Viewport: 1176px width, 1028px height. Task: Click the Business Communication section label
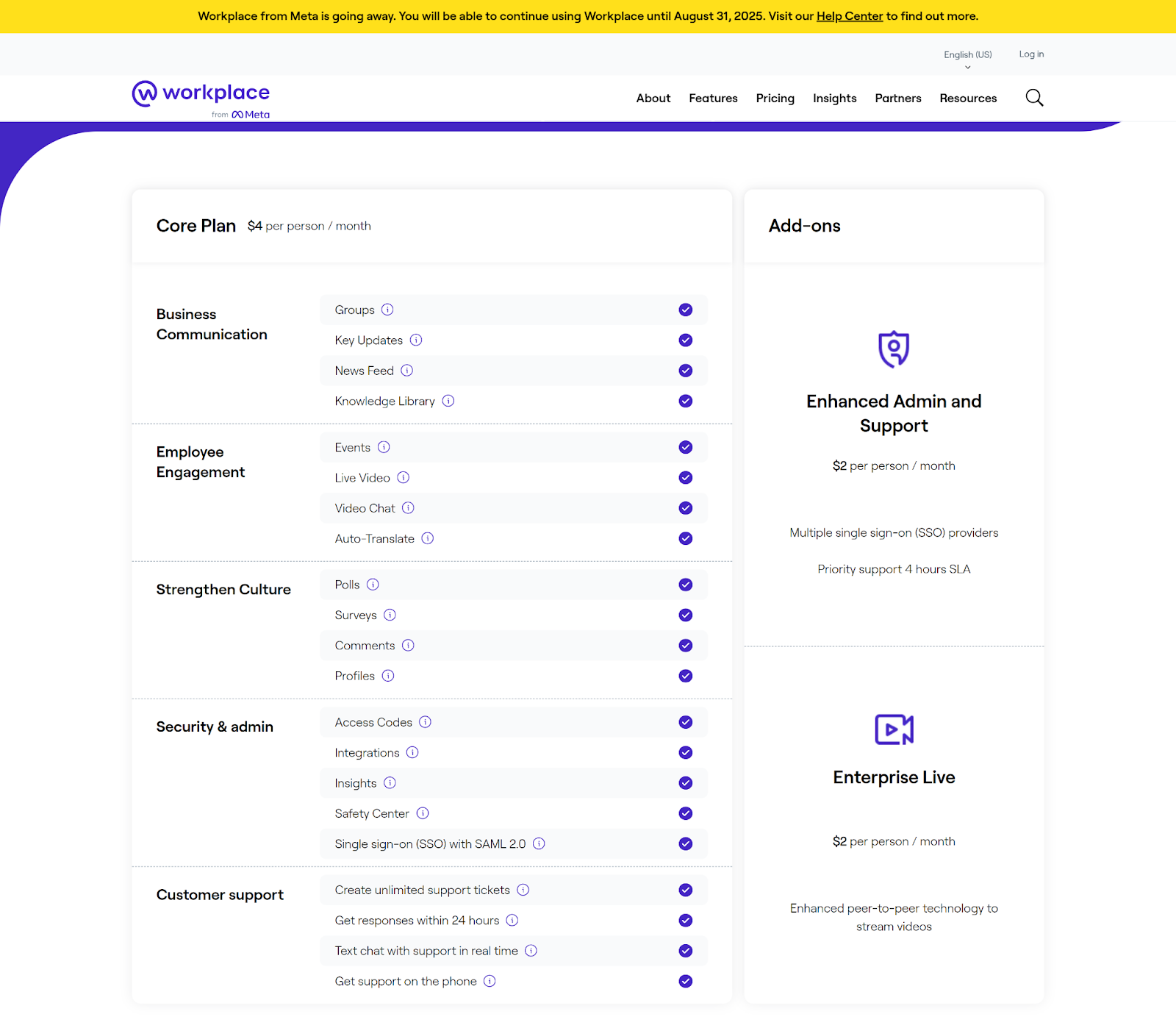(x=212, y=324)
